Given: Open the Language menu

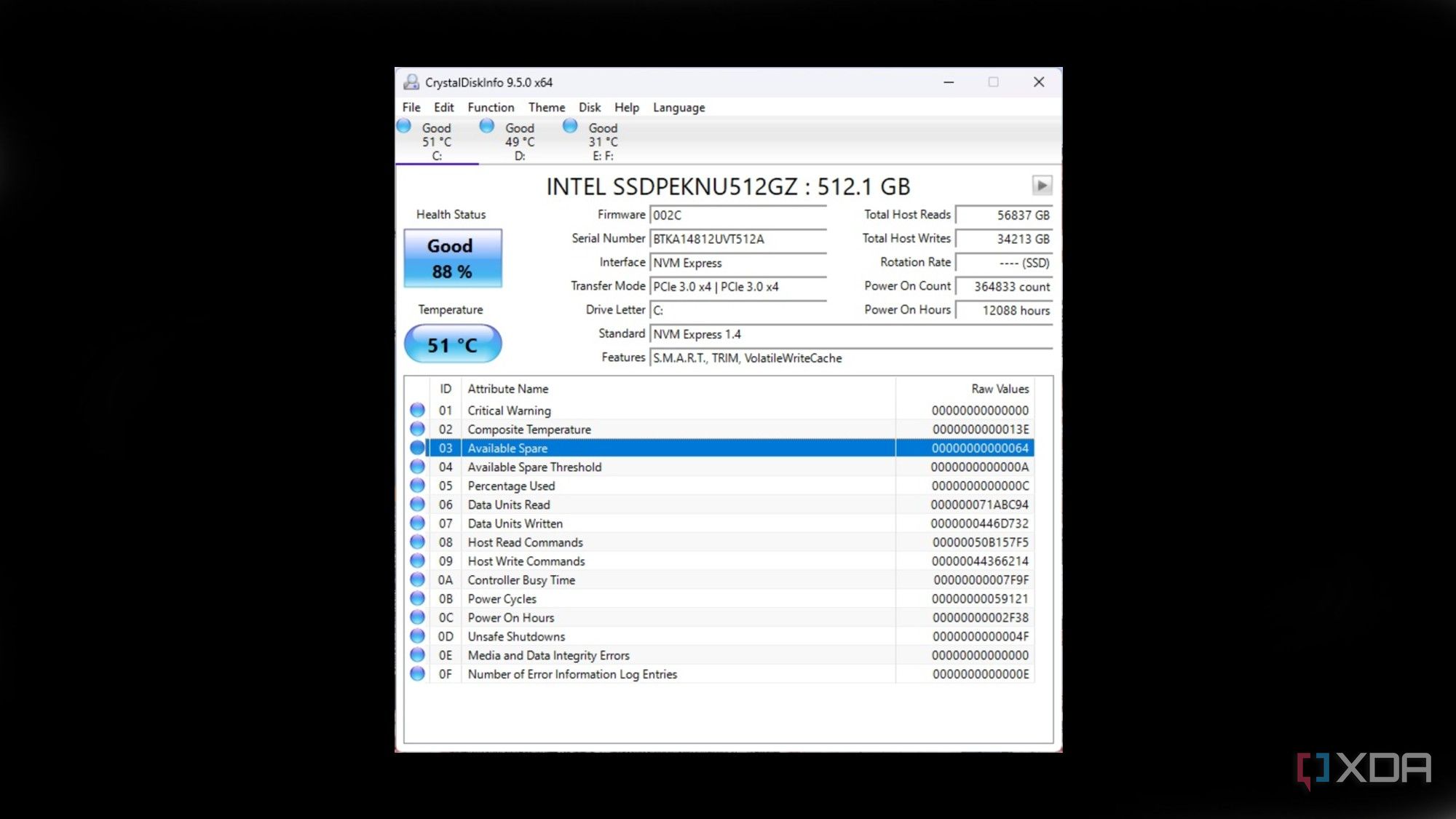Looking at the screenshot, I should pyautogui.click(x=678, y=107).
